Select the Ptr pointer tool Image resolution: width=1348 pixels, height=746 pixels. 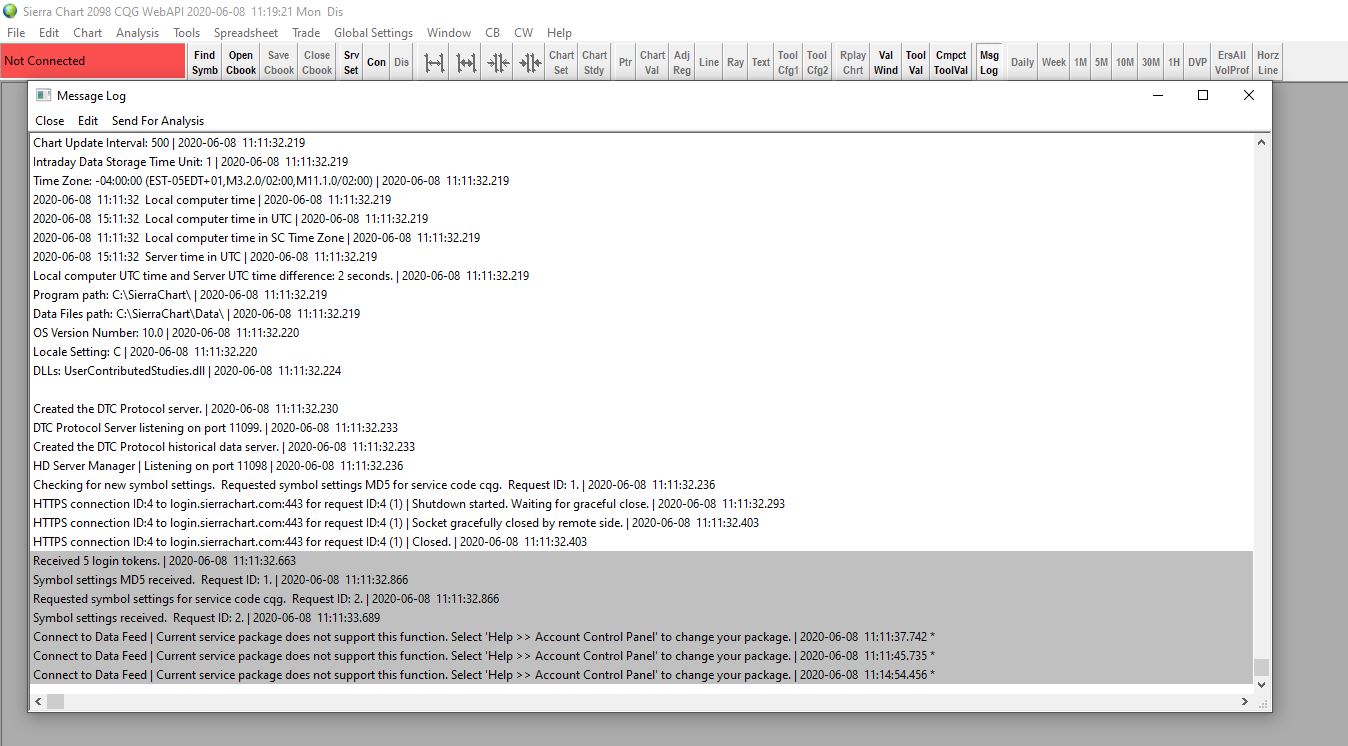point(625,62)
